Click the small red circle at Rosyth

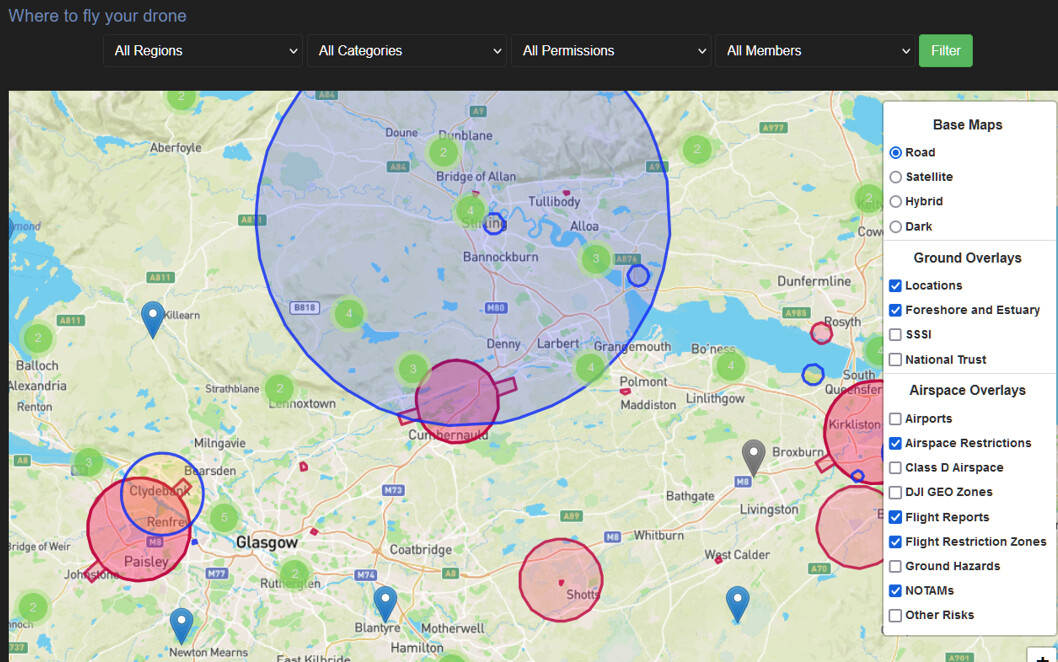coord(821,333)
